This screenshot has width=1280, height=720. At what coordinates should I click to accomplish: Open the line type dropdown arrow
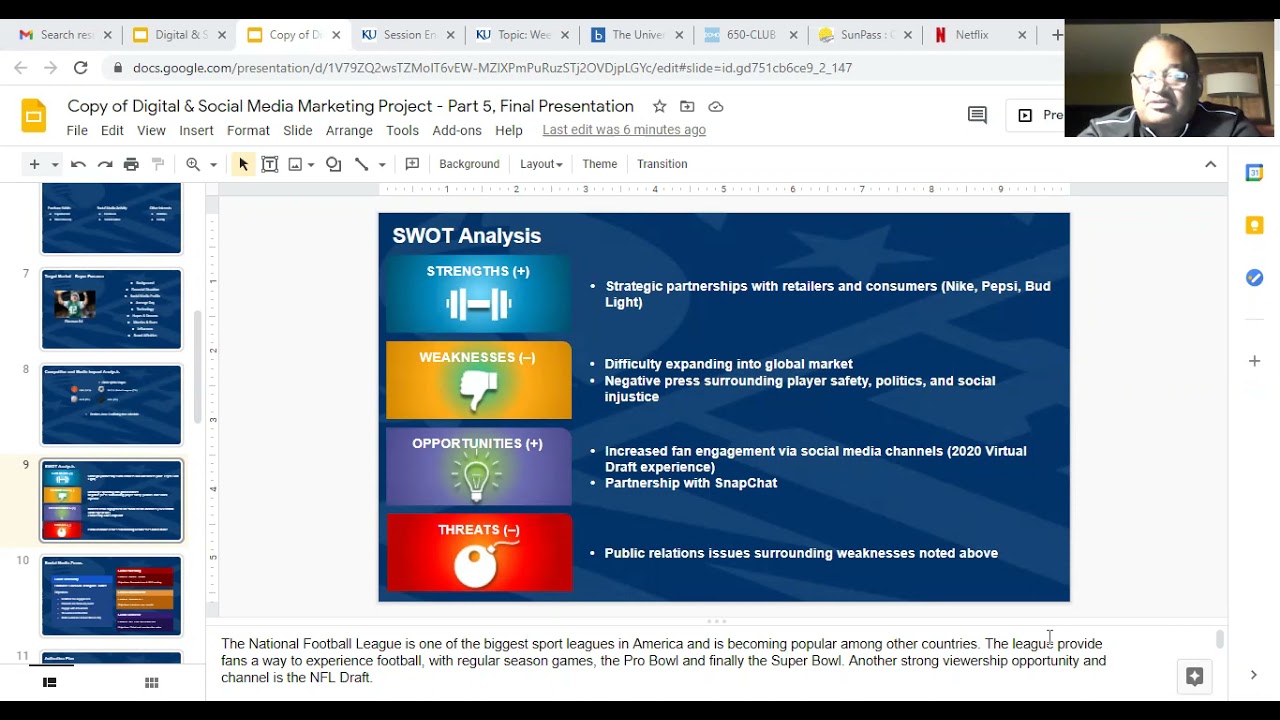[x=381, y=165]
